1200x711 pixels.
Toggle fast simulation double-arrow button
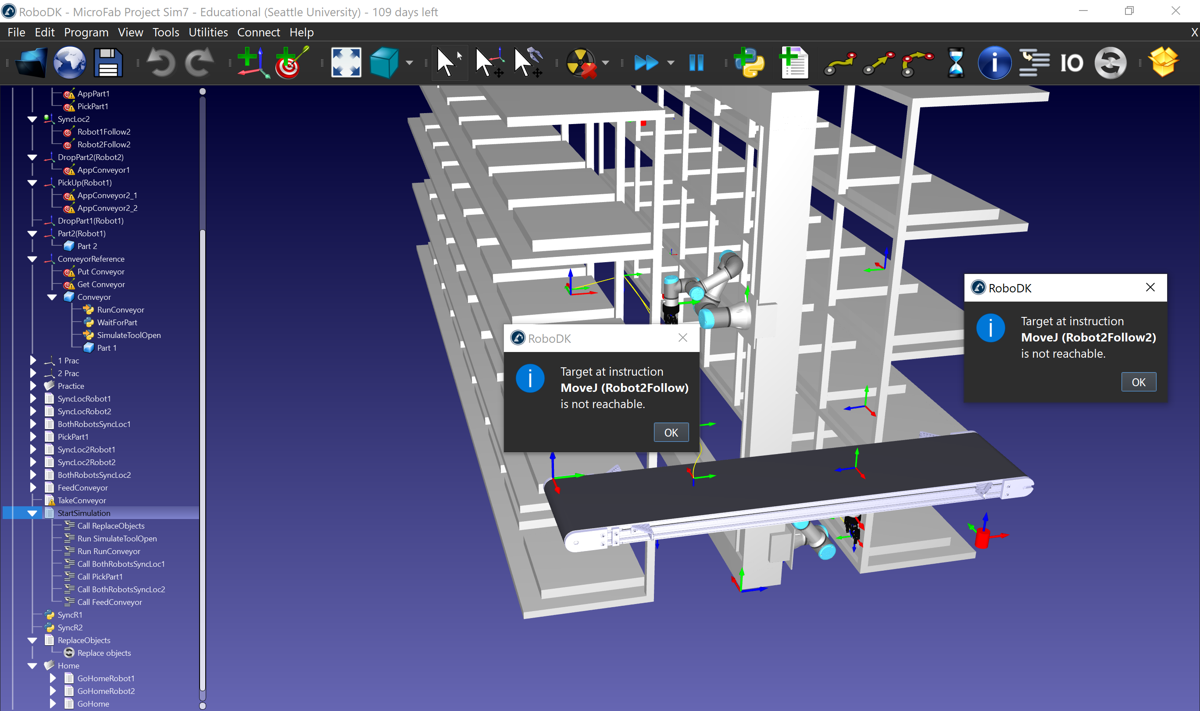click(x=646, y=63)
